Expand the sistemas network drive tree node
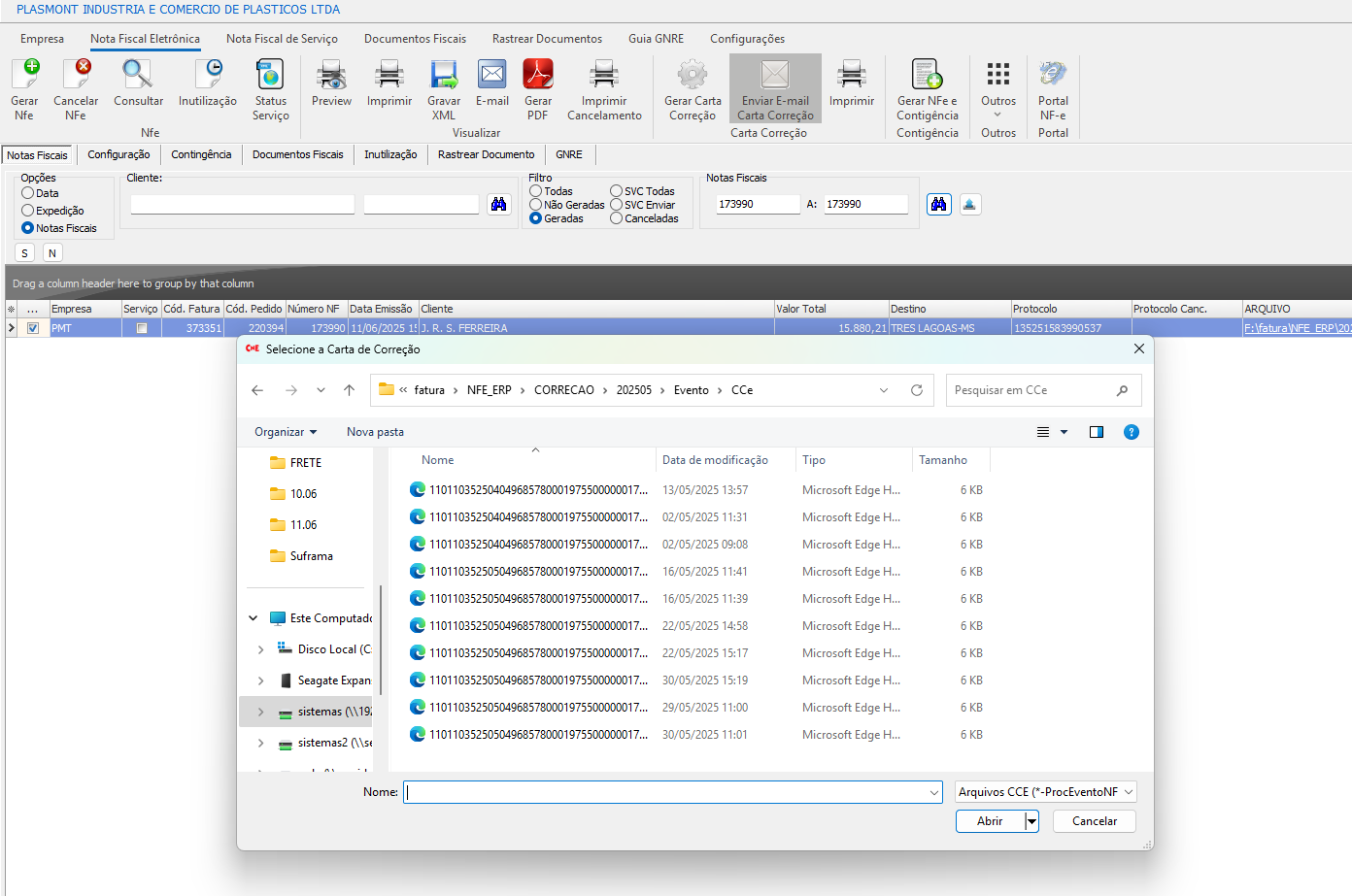Viewport: 1352px width, 896px height. pyautogui.click(x=260, y=712)
